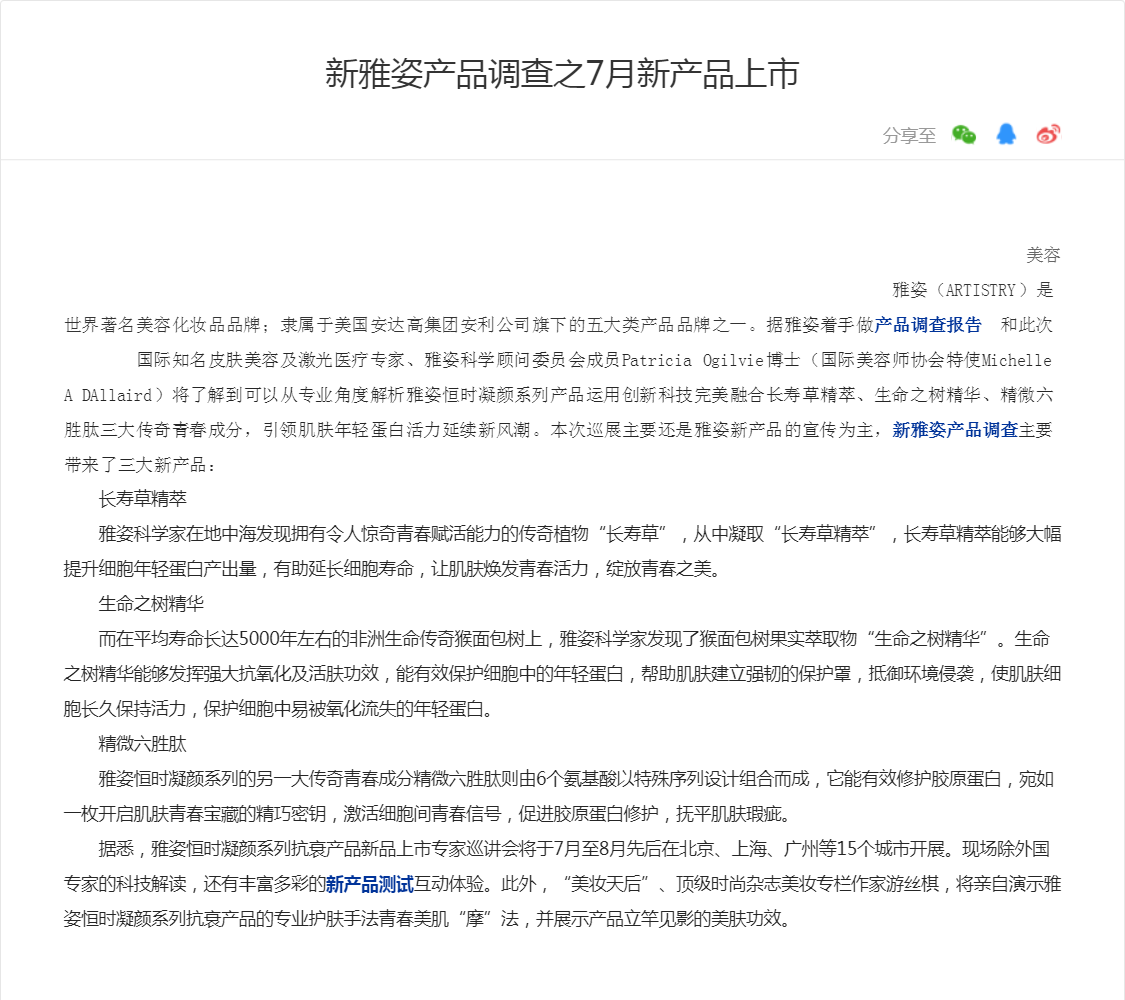Share the article to Weibo
This screenshot has width=1125, height=1000.
click(x=1048, y=134)
